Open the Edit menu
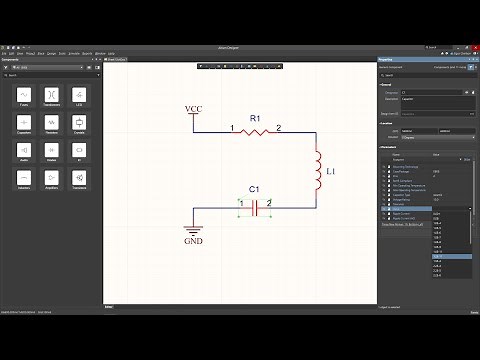Image resolution: width=480 pixels, height=360 pixels. (12, 53)
